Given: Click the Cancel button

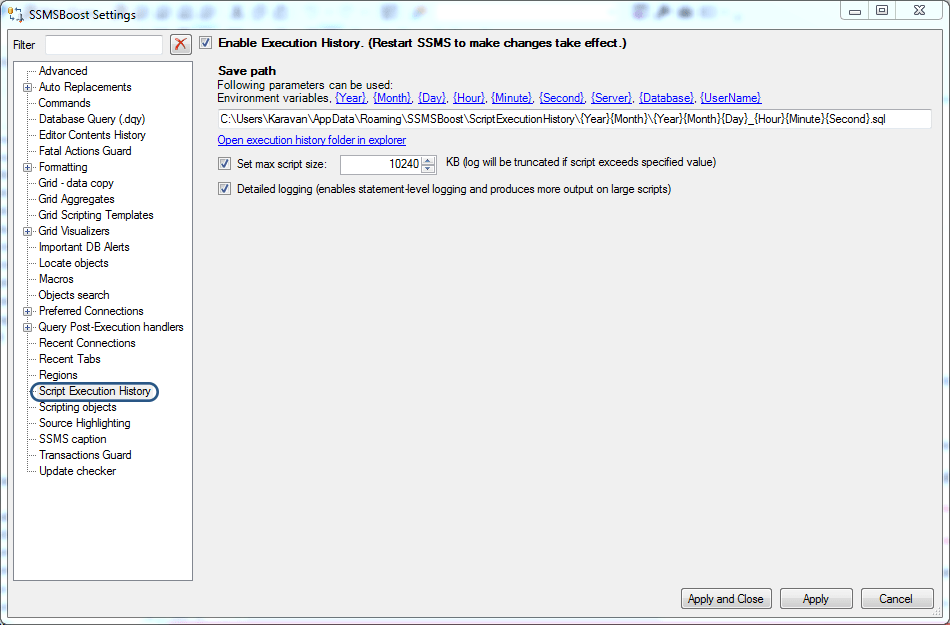Looking at the screenshot, I should [x=896, y=599].
